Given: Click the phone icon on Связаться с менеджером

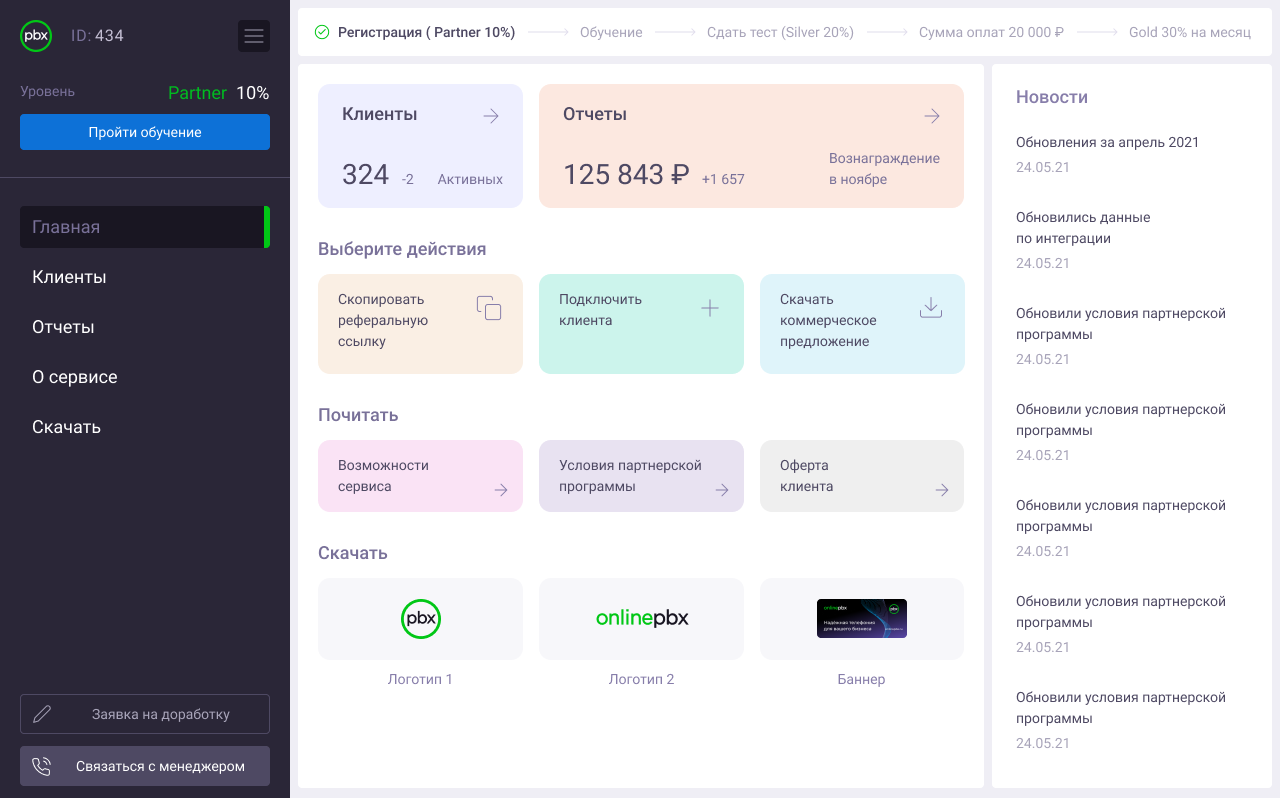Looking at the screenshot, I should [41, 765].
